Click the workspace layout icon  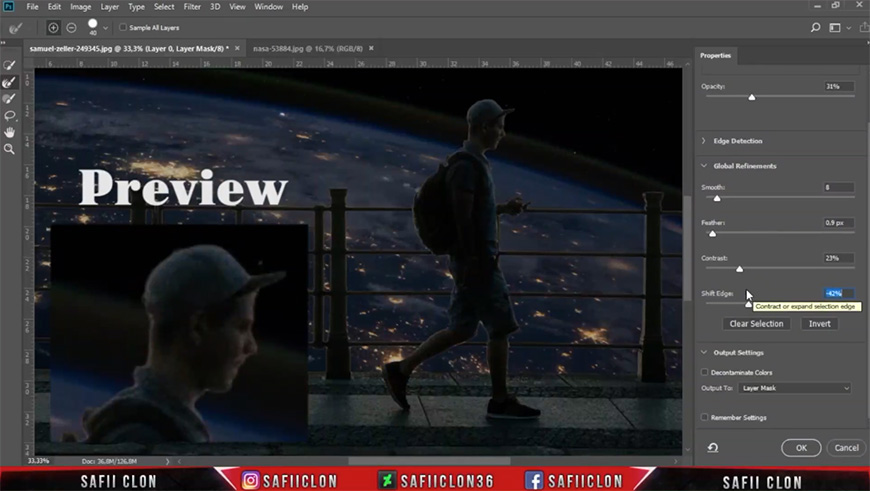click(x=834, y=27)
